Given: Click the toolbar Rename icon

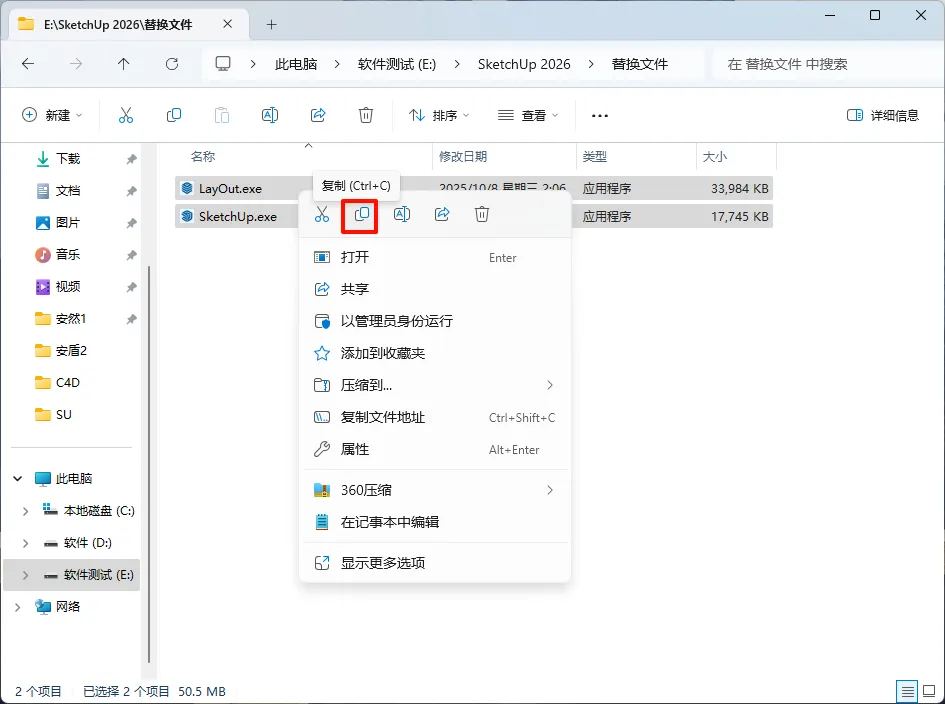Looking at the screenshot, I should tap(270, 115).
